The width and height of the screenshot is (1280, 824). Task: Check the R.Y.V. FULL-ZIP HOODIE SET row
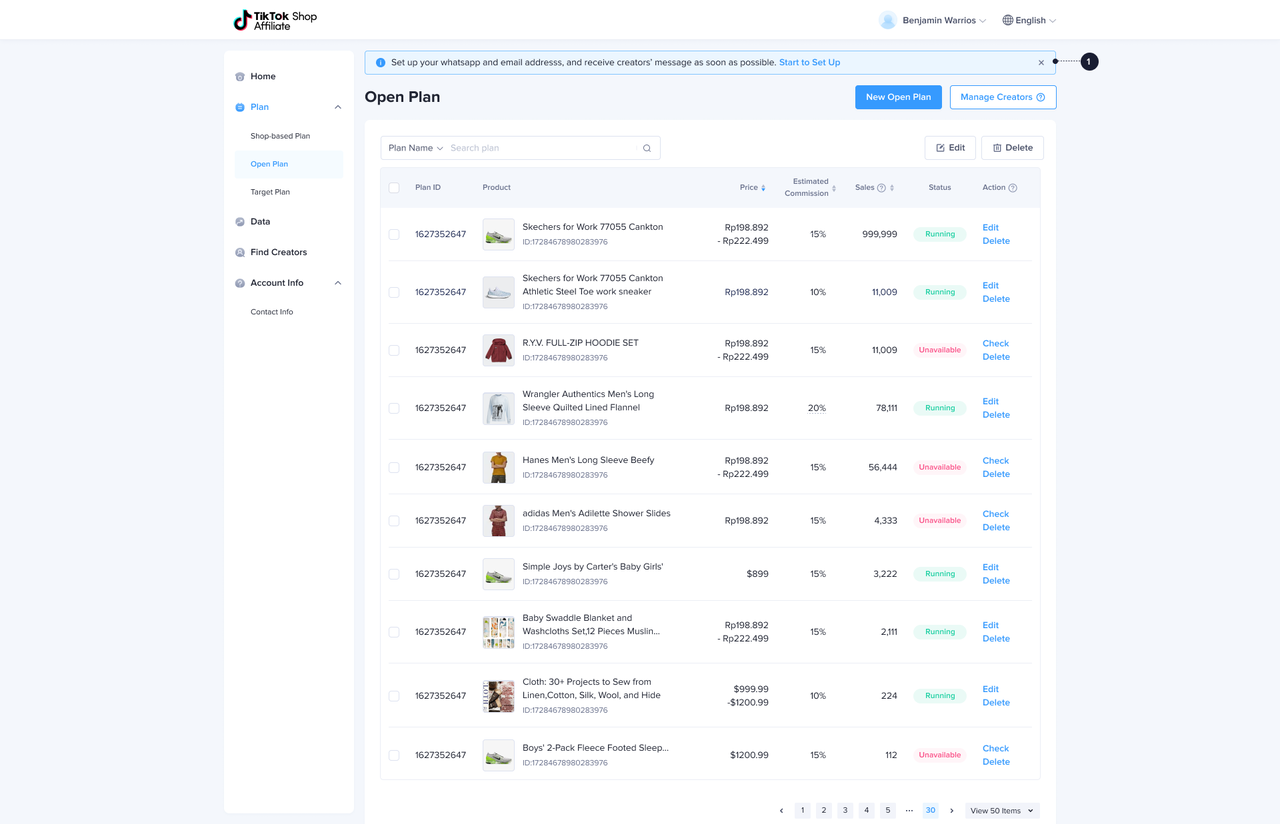tap(394, 350)
